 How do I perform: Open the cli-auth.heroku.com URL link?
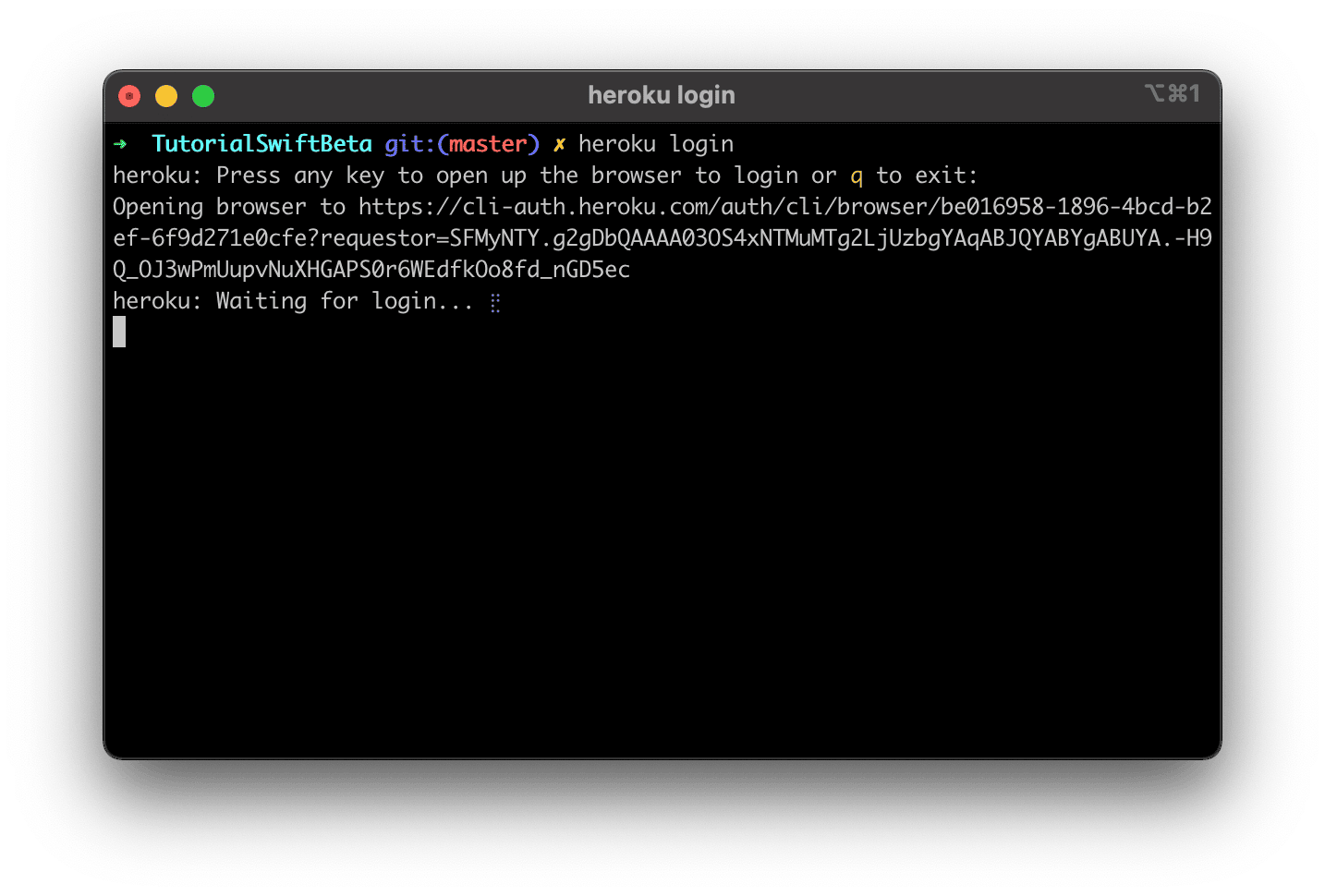(x=785, y=207)
